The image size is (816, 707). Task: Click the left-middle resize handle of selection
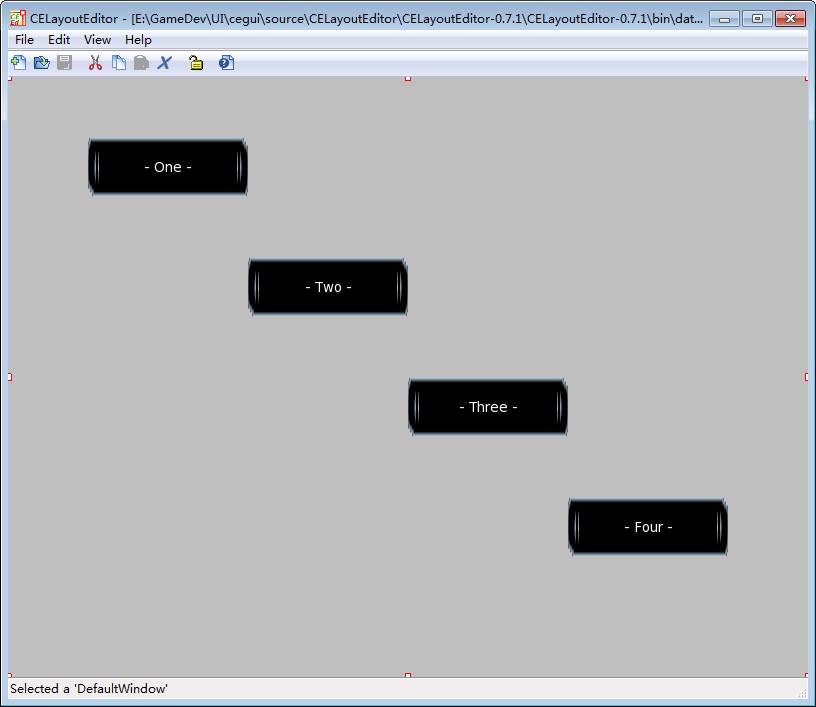(x=10, y=377)
